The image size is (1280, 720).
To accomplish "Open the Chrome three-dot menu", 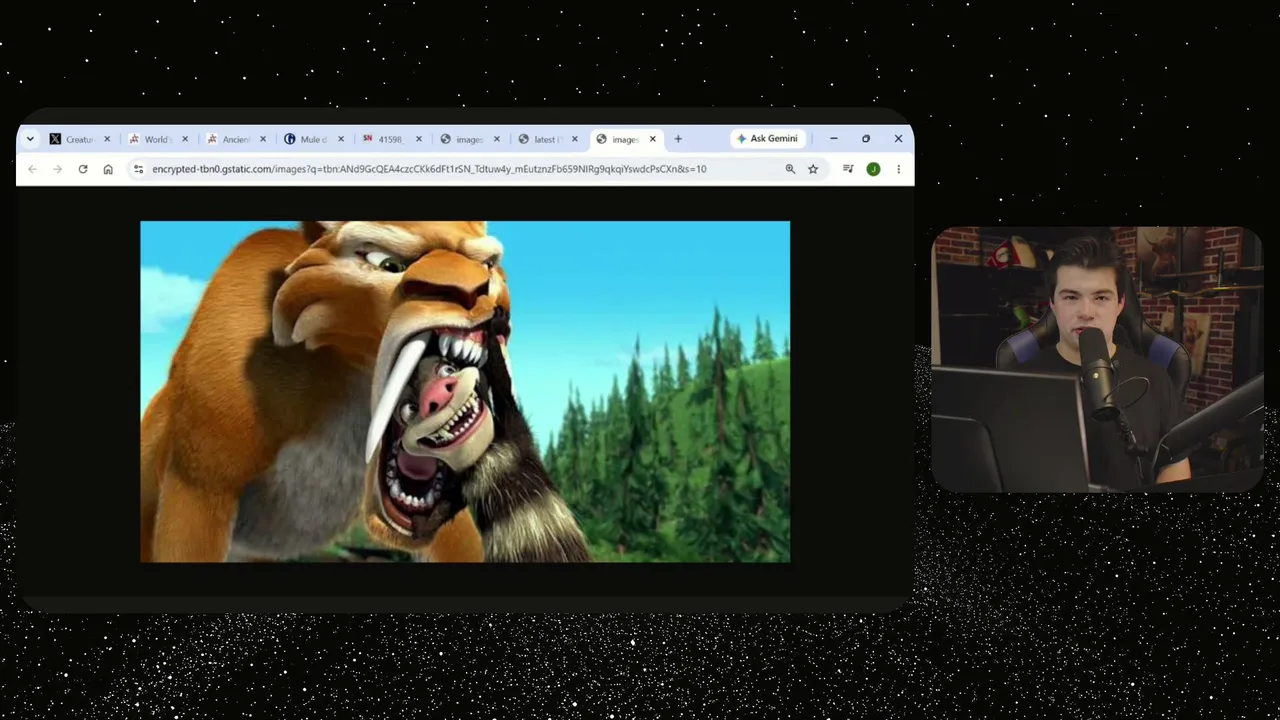I will point(898,169).
